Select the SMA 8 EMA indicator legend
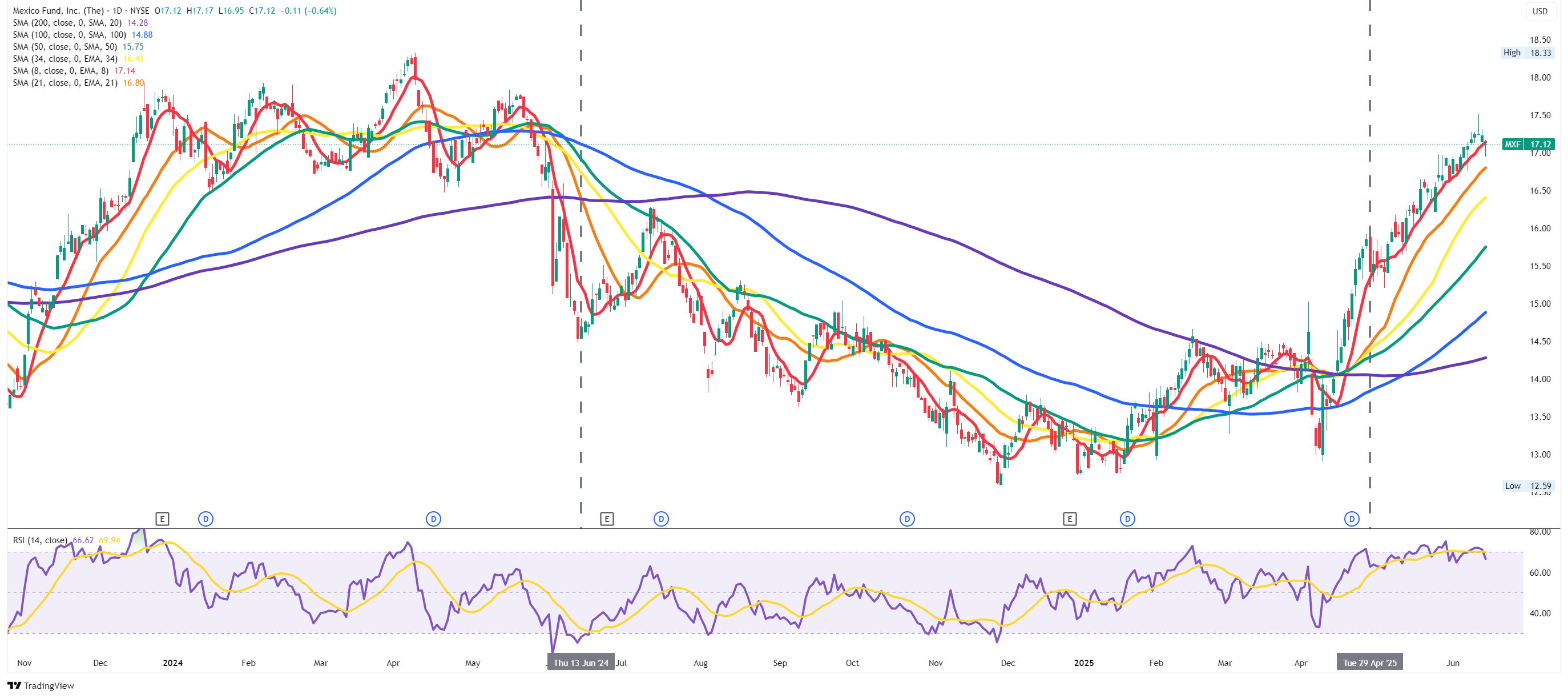Screen dimensions: 1568x698 61,71
